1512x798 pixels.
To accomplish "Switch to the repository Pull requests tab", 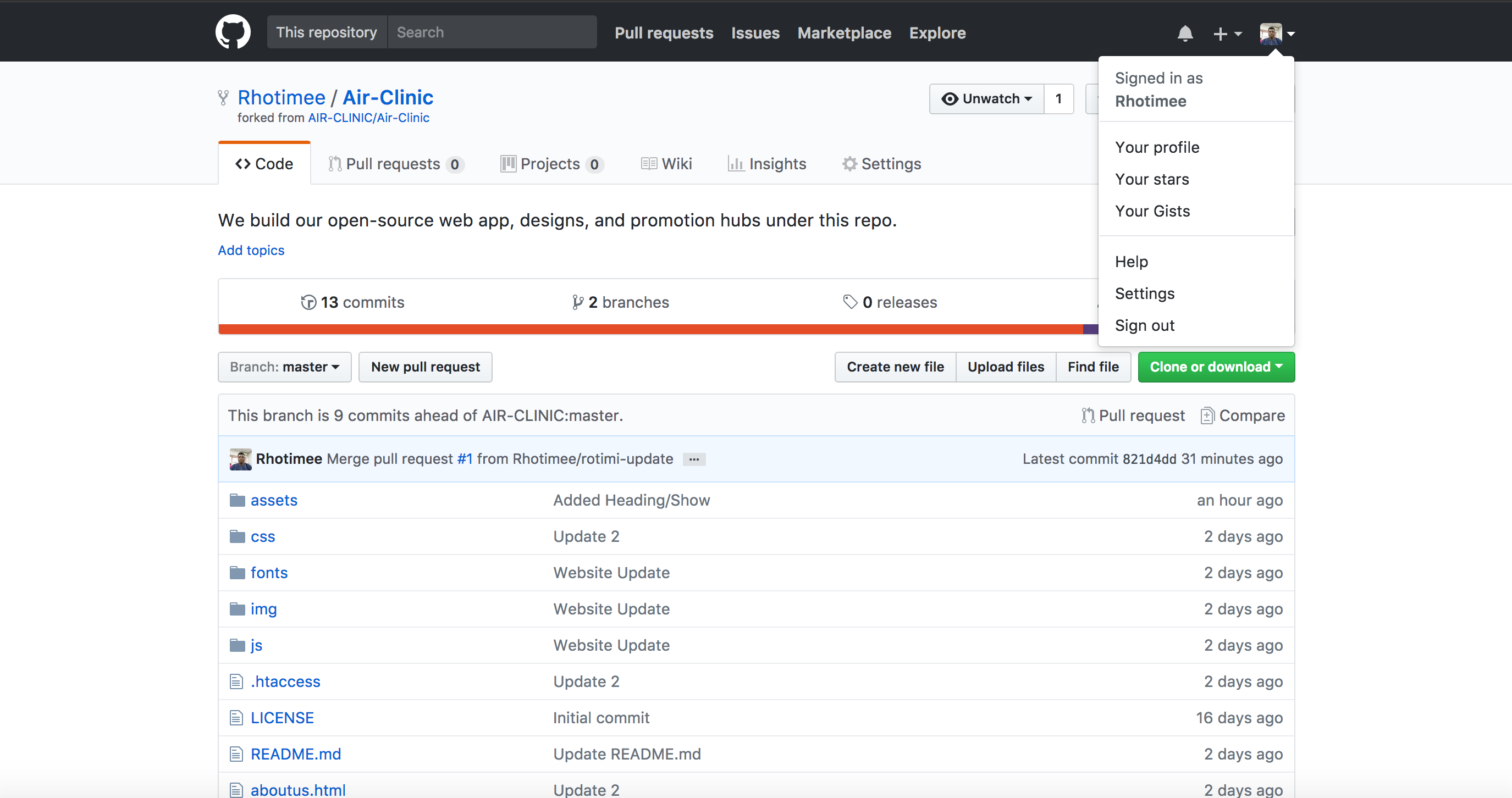I will pyautogui.click(x=396, y=164).
